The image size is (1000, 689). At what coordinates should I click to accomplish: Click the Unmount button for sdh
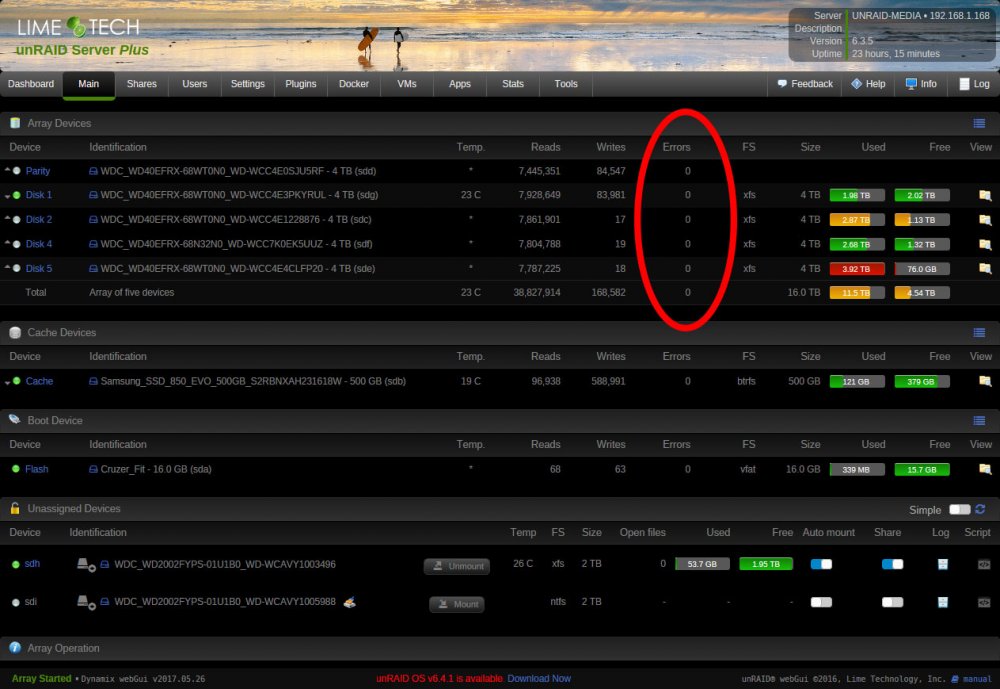pos(457,566)
